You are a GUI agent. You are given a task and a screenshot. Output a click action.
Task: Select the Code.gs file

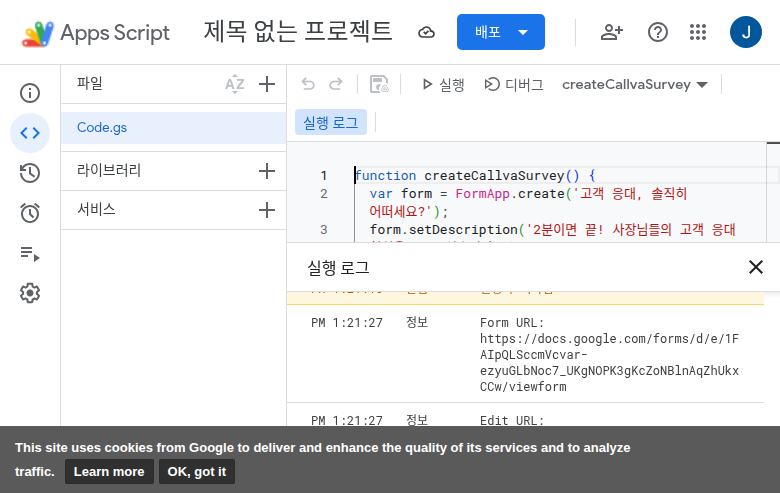point(102,128)
